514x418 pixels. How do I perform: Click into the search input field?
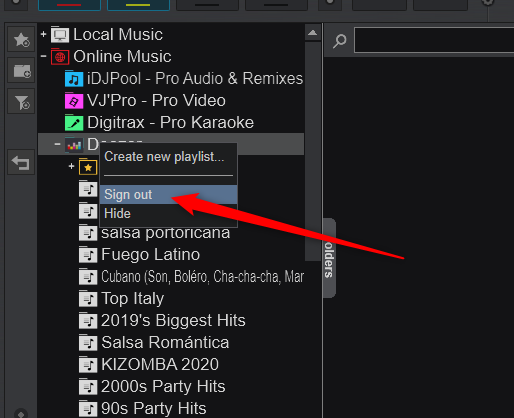[x=434, y=40]
